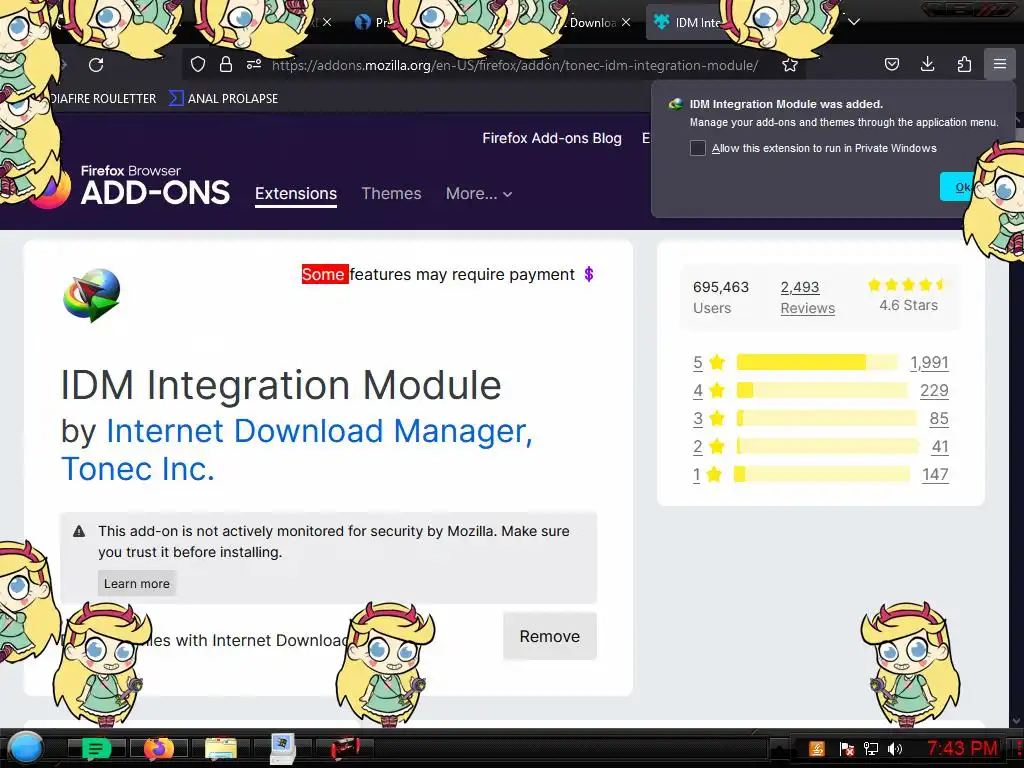
Task: Click the red application taskbar icon
Action: (345, 749)
